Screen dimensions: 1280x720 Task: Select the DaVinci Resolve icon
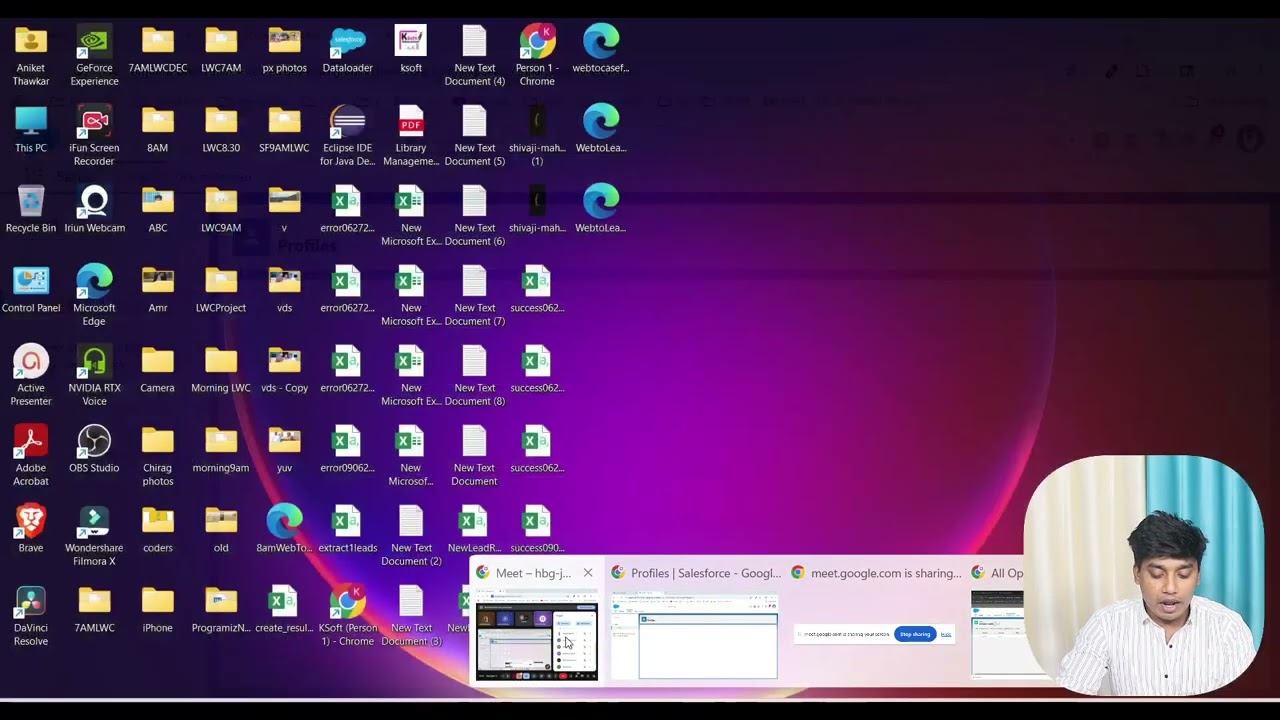(31, 616)
